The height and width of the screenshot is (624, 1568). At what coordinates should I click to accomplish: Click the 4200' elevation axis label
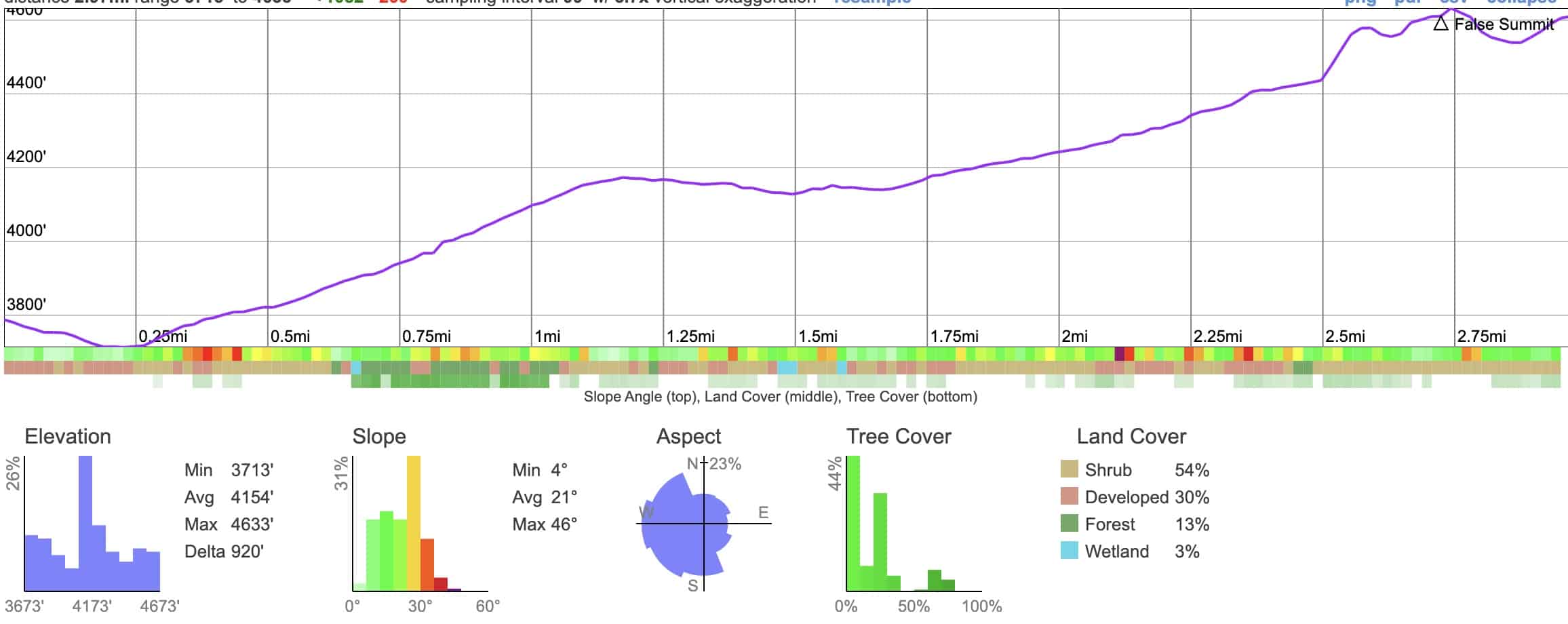tap(26, 157)
